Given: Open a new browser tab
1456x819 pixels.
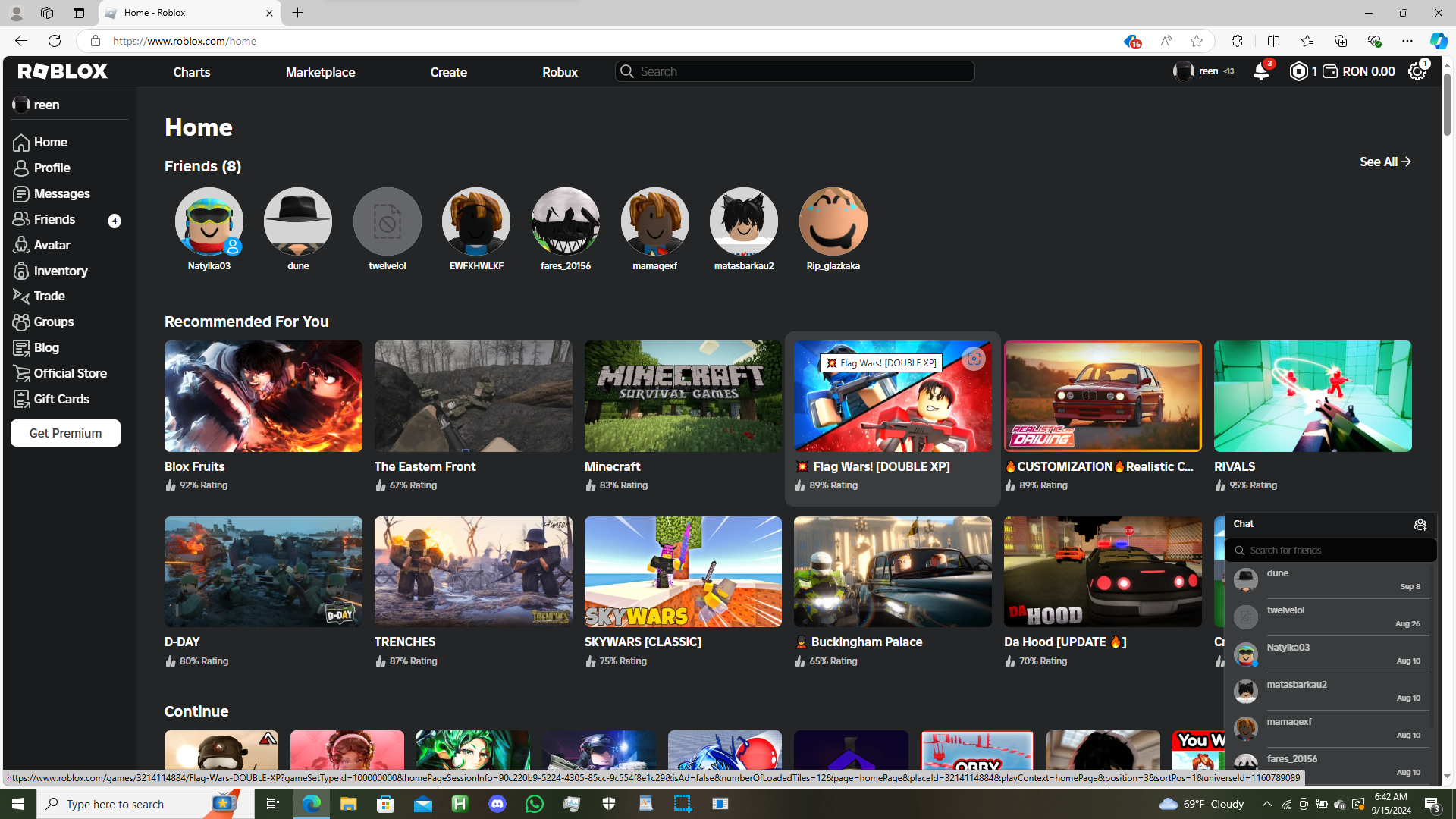Looking at the screenshot, I should [297, 13].
